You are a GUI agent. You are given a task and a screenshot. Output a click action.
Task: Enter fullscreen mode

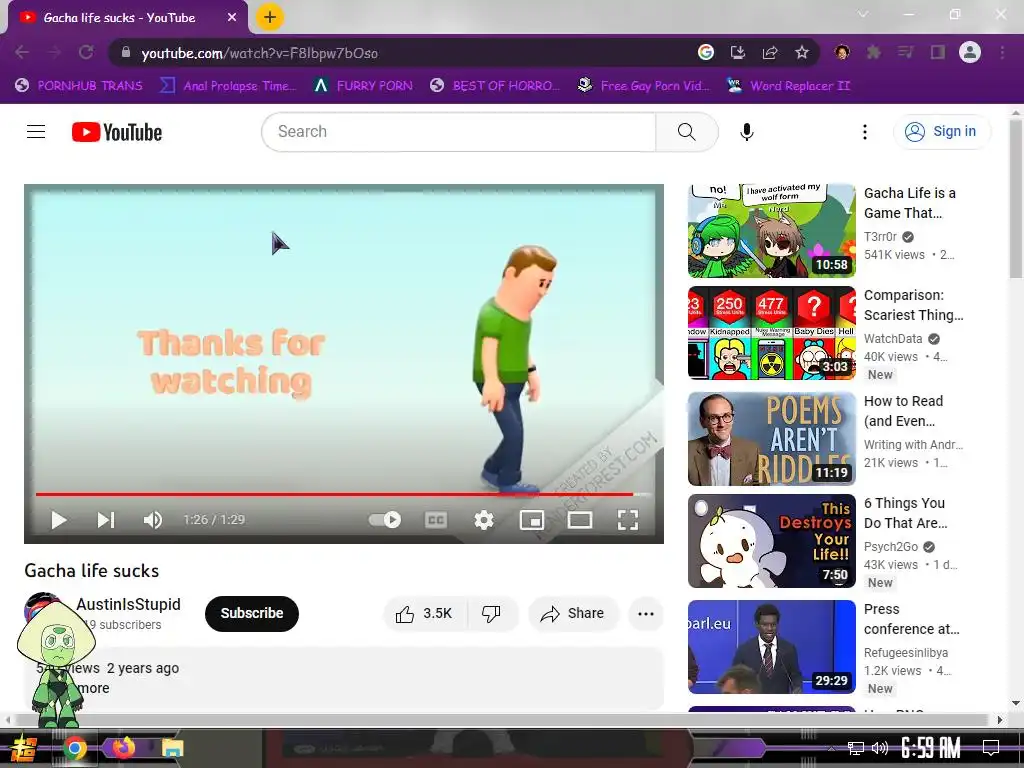[x=628, y=520]
